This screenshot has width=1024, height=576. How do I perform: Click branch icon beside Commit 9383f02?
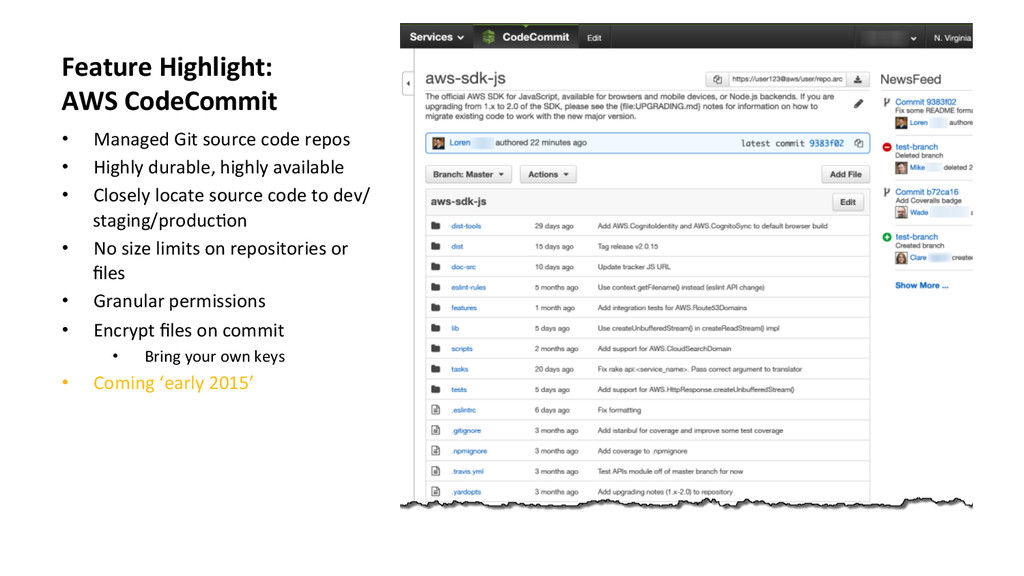coord(886,103)
